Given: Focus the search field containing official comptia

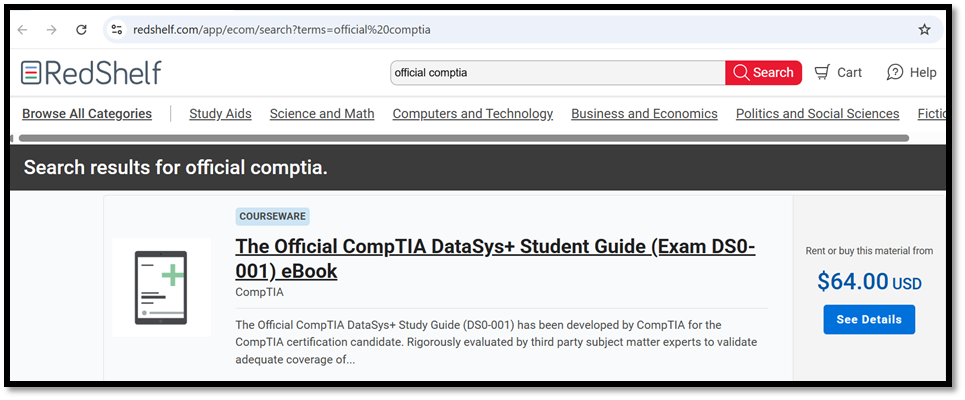Looking at the screenshot, I should coord(558,73).
